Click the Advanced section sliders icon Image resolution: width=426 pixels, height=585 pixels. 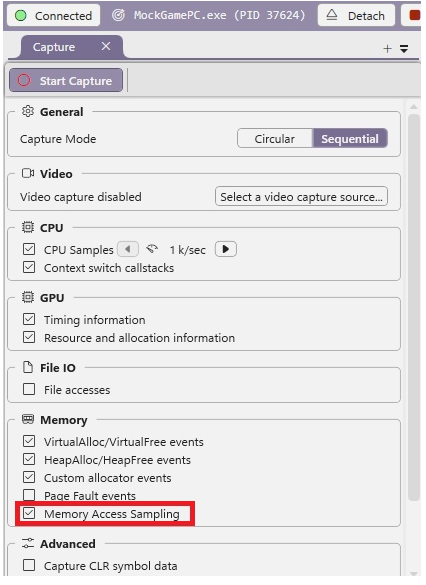point(28,543)
